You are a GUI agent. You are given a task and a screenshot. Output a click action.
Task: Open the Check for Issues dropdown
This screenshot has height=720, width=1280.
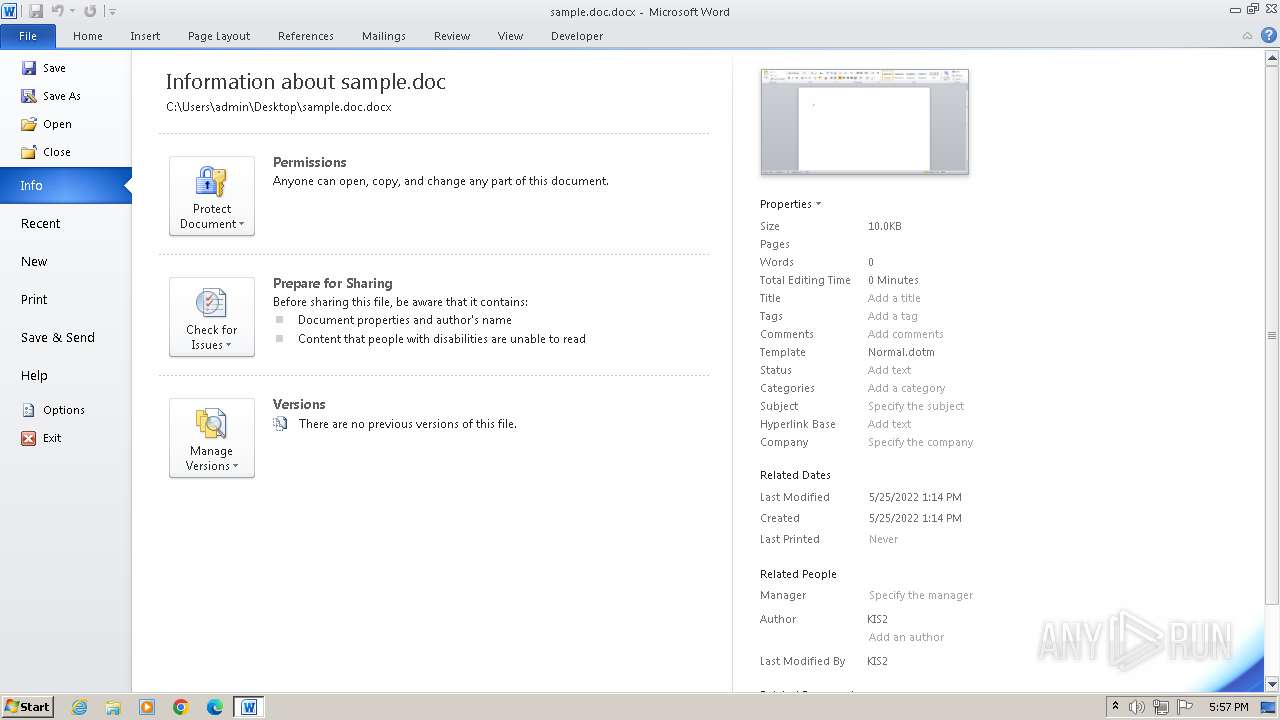click(x=212, y=317)
